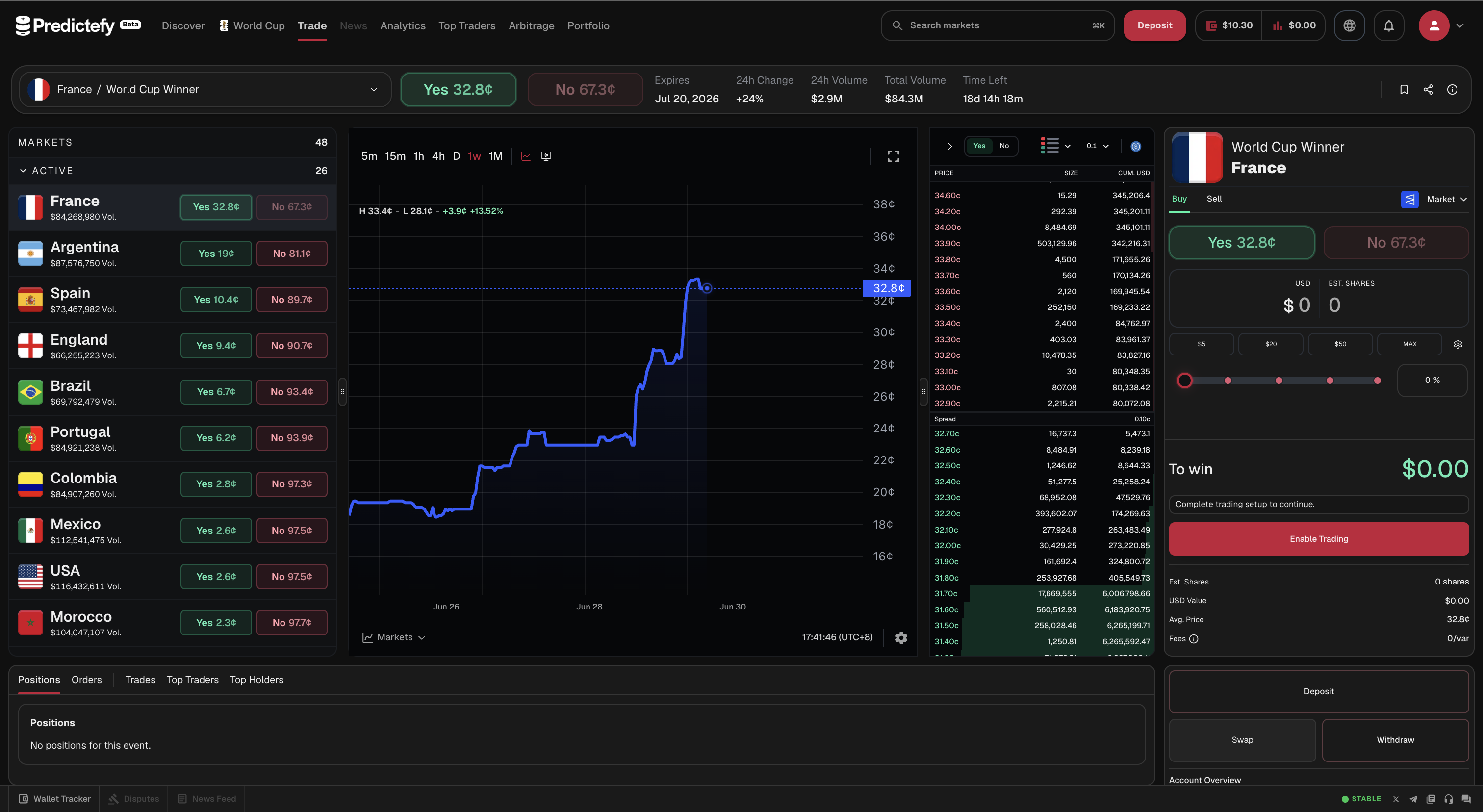The width and height of the screenshot is (1483, 812).
Task: Open the Market order type dropdown
Action: [x=1446, y=199]
